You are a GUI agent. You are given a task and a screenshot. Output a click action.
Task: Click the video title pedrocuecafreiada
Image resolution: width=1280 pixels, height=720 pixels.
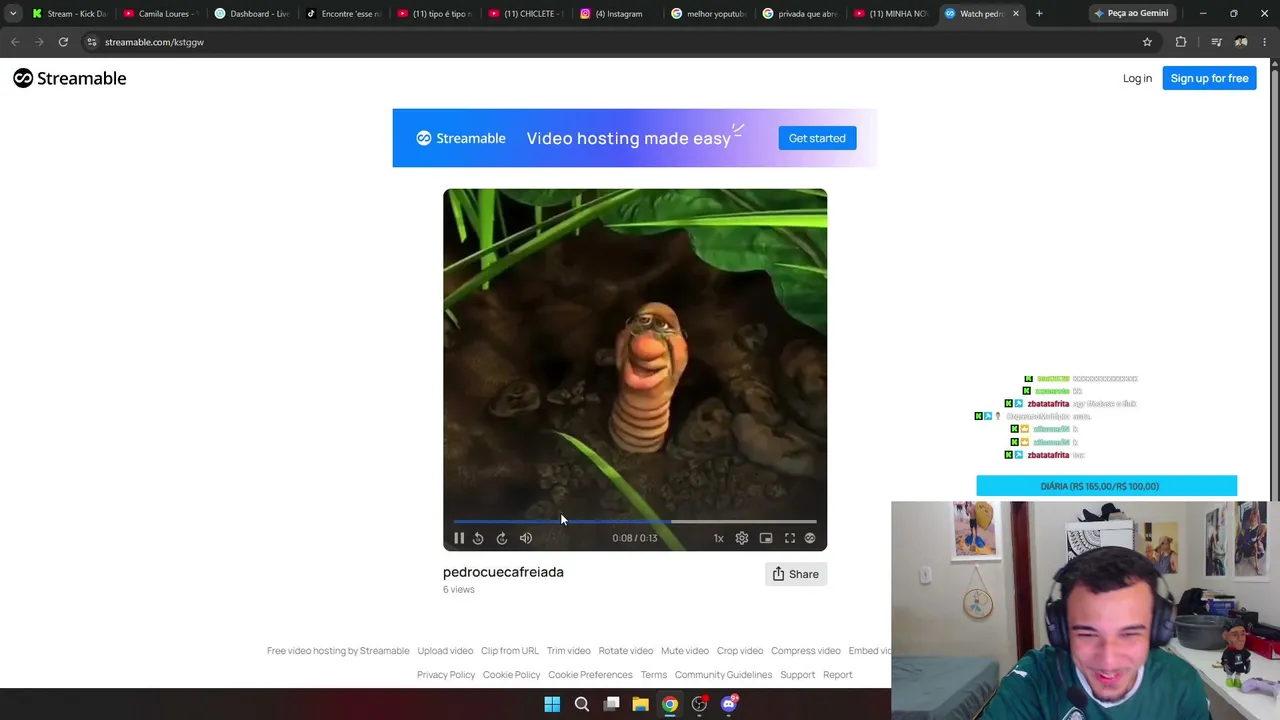click(x=503, y=572)
